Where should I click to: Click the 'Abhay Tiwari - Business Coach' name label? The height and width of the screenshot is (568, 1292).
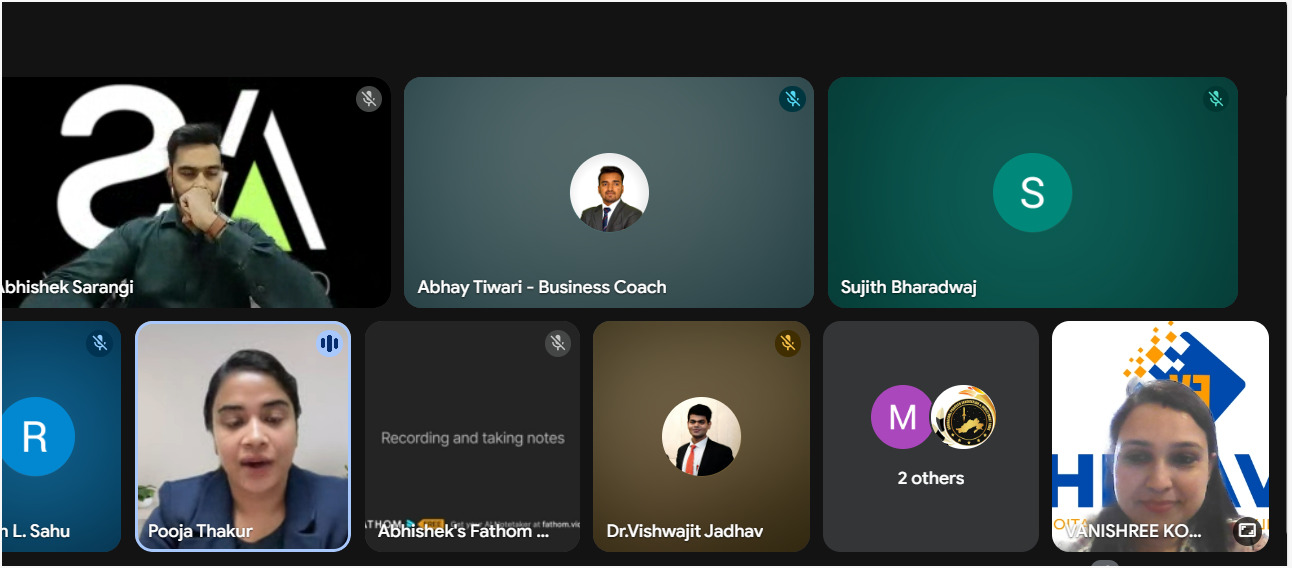tap(542, 287)
